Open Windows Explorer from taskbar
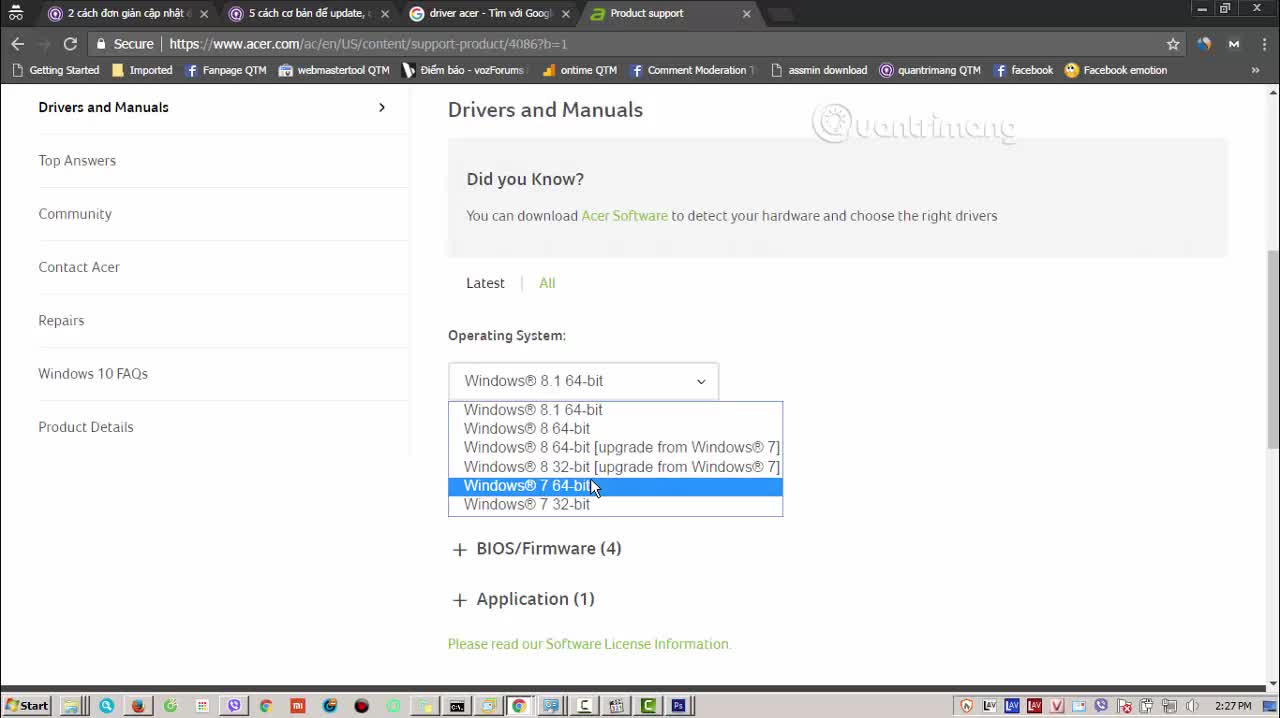The image size is (1280, 718). click(x=71, y=705)
